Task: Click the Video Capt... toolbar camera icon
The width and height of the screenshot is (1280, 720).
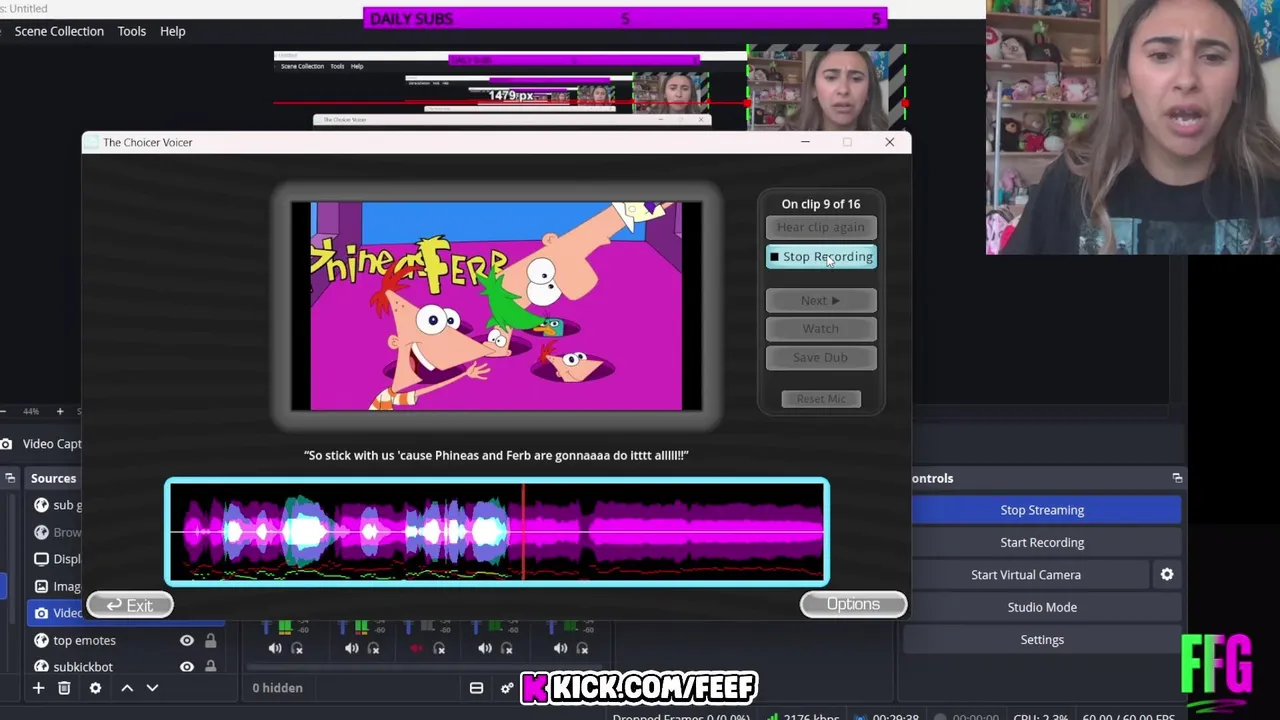Action: click(7, 444)
